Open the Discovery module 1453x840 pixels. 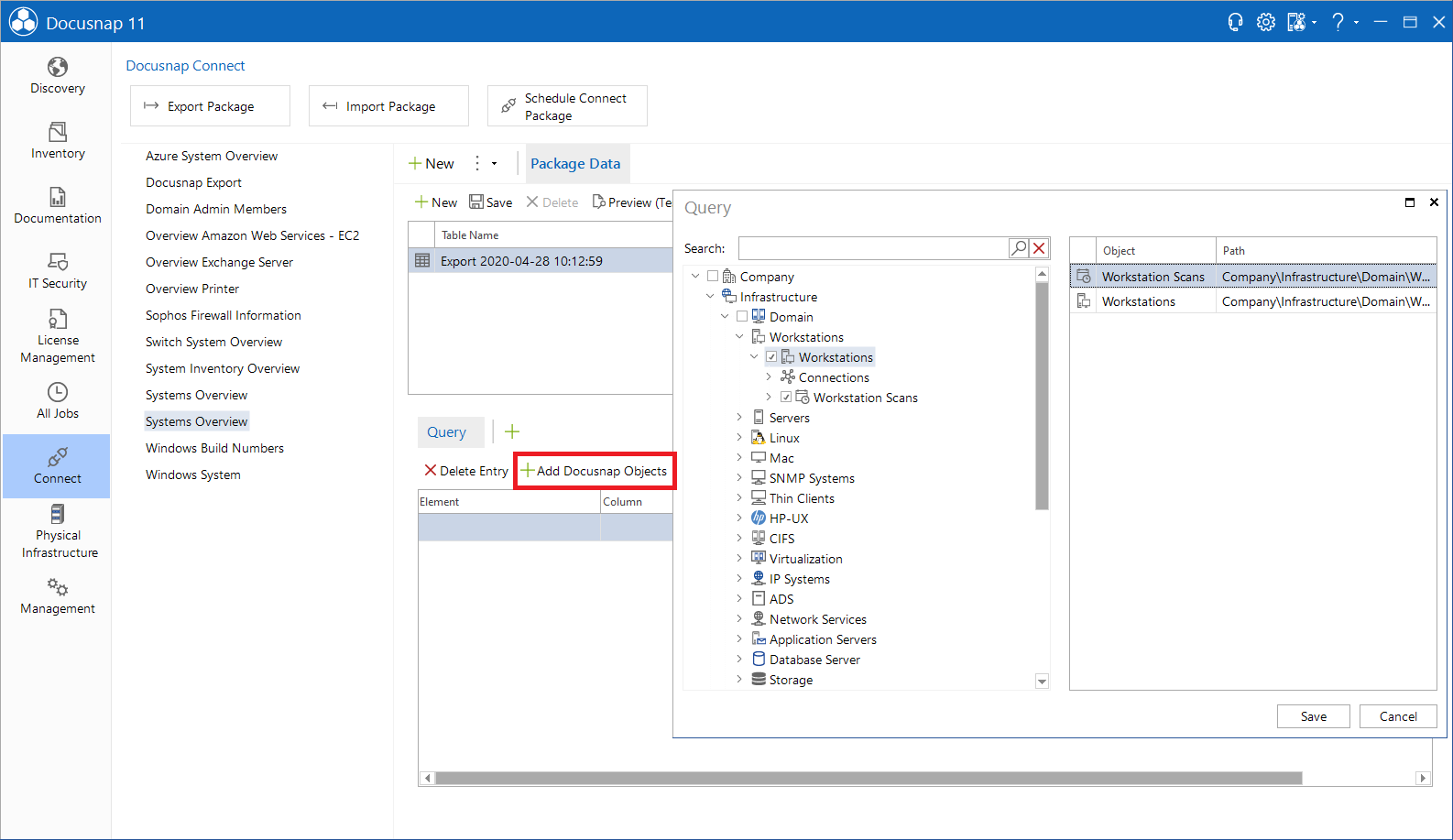click(x=57, y=76)
